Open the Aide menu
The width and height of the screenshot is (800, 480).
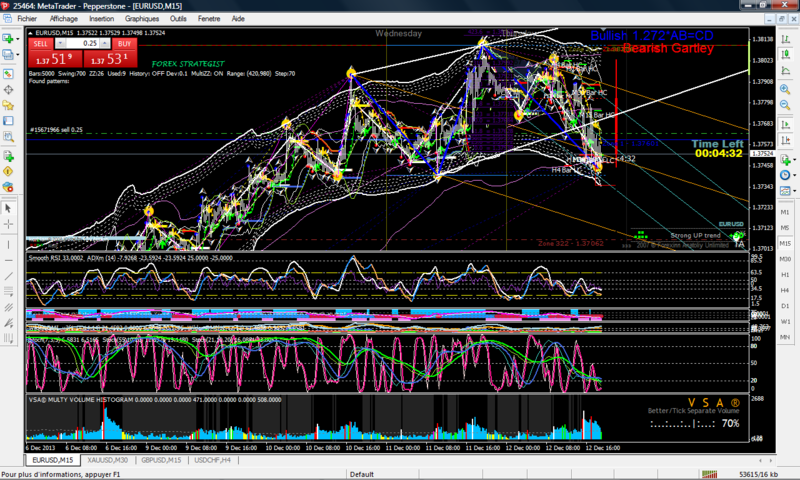pos(238,18)
